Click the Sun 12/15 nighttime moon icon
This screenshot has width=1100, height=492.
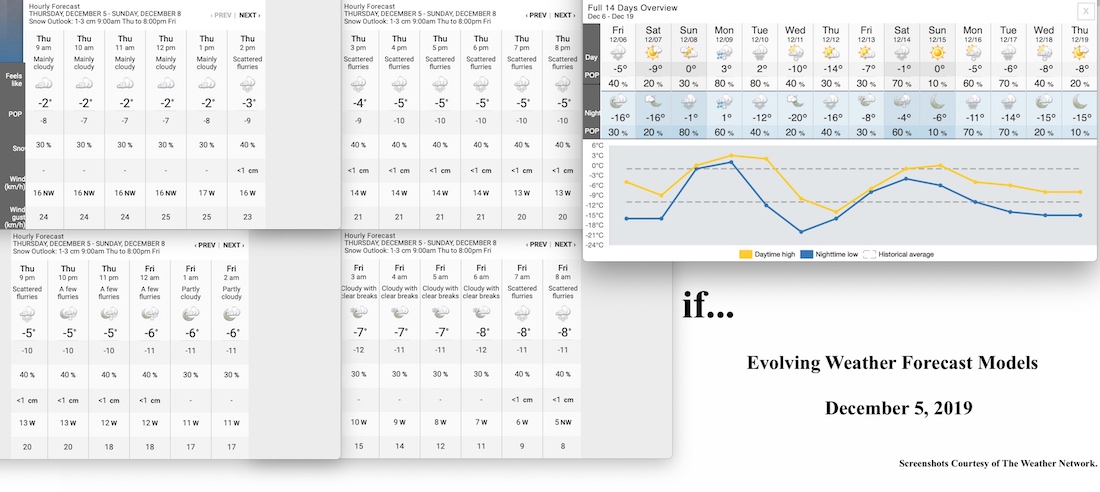(937, 101)
